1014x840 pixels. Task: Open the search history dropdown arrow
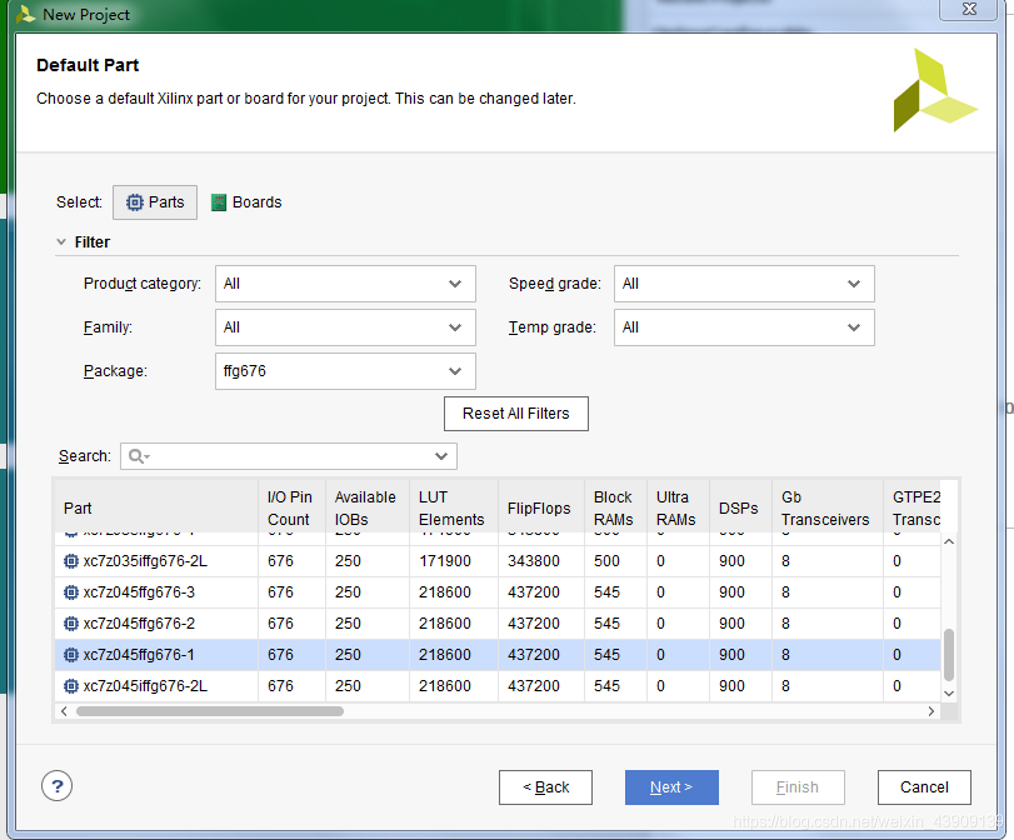[442, 456]
